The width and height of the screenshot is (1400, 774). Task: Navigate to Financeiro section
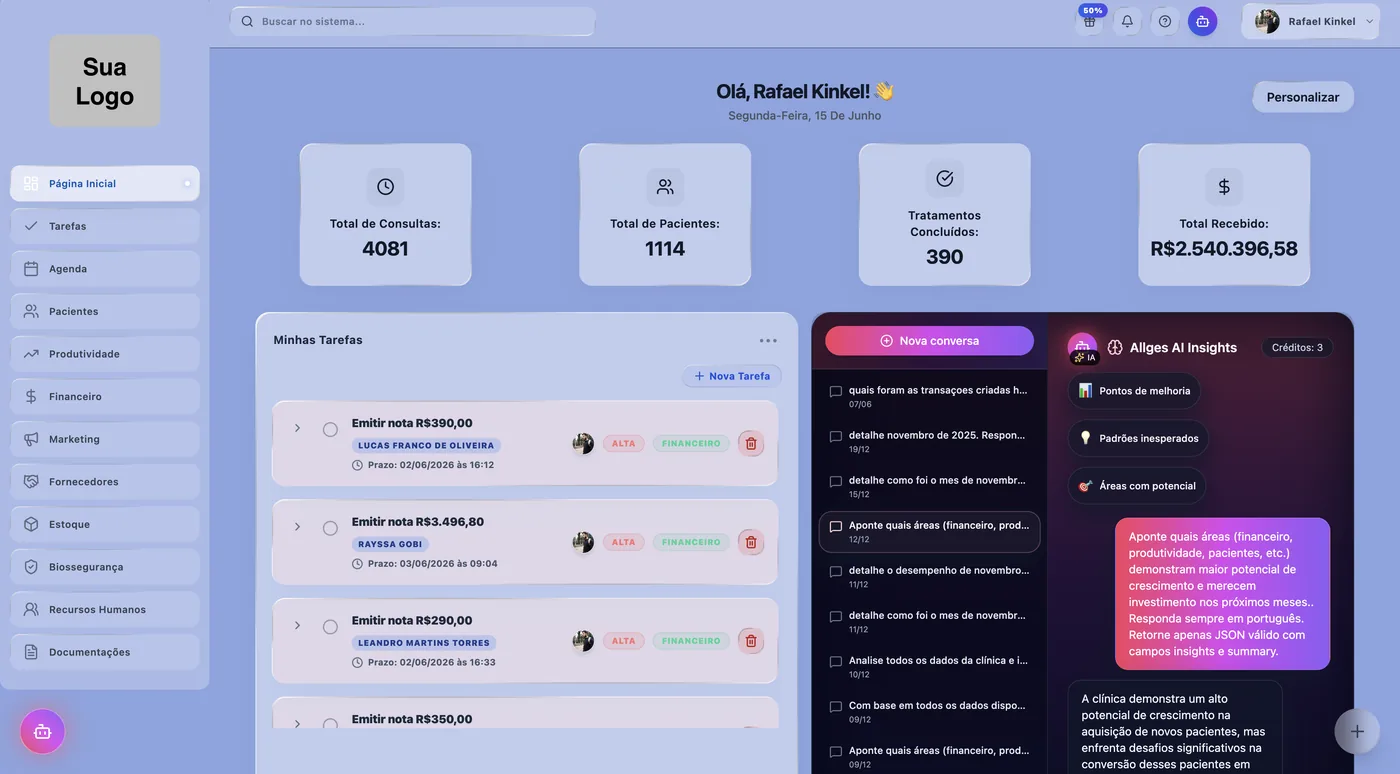105,397
